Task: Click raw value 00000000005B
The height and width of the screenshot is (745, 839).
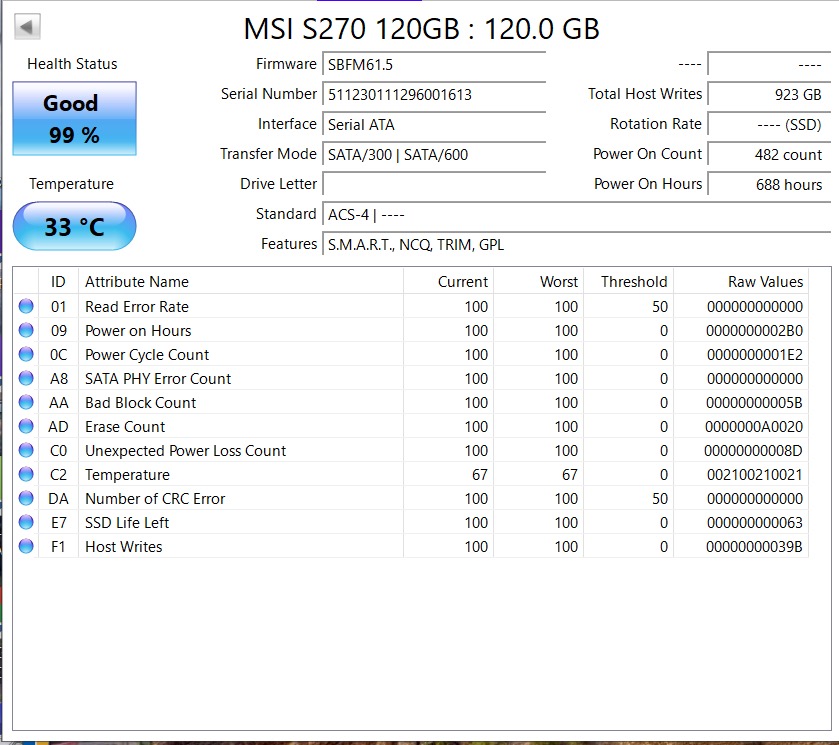Action: click(x=754, y=403)
